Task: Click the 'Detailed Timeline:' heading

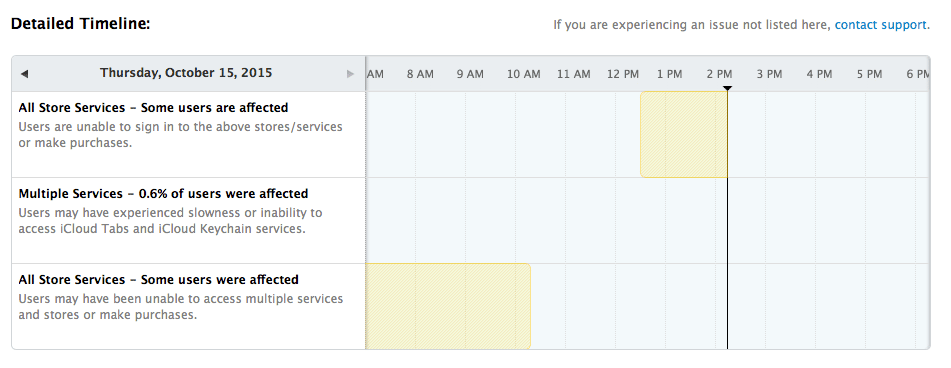Action: pyautogui.click(x=81, y=24)
